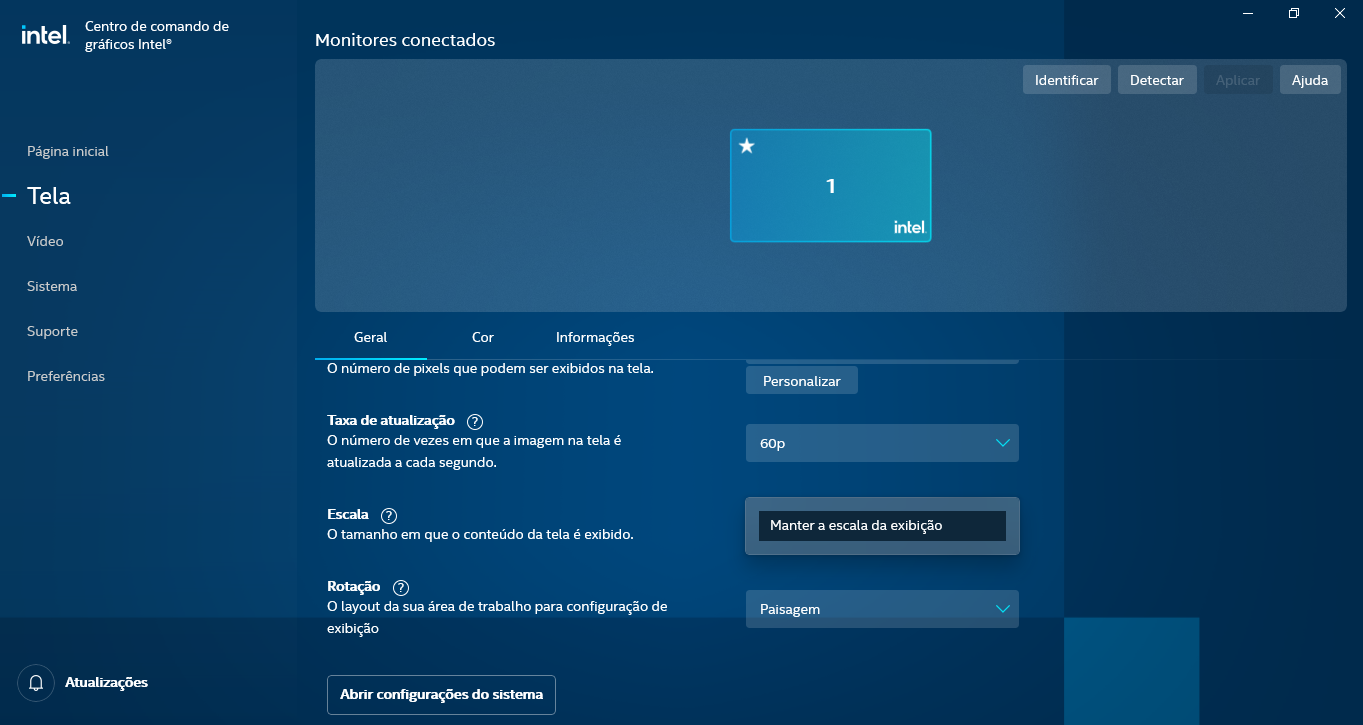Click the Atualizações bell icon

tap(37, 683)
